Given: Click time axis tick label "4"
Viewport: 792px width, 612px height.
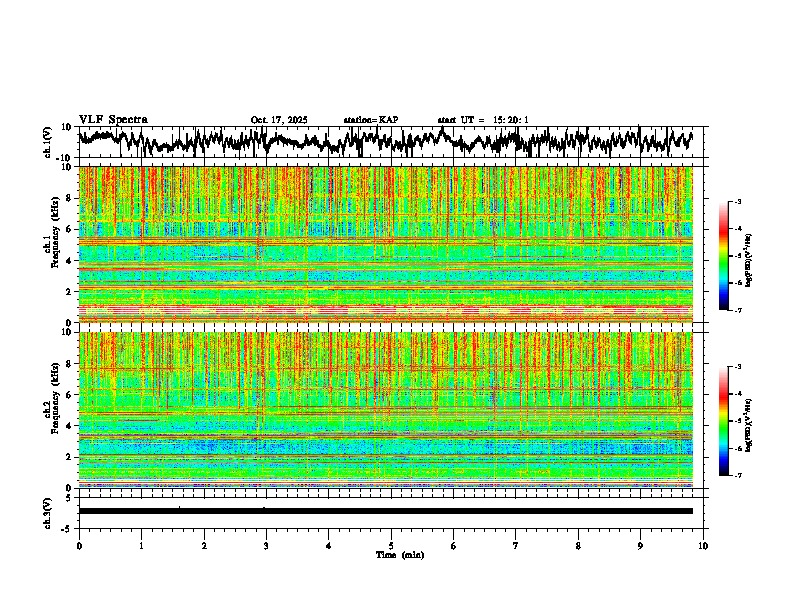Looking at the screenshot, I should (x=329, y=546).
